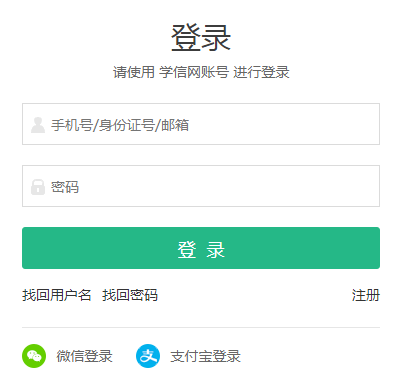
Task: Click the horizontal divider above social logins
Action: coord(201,327)
